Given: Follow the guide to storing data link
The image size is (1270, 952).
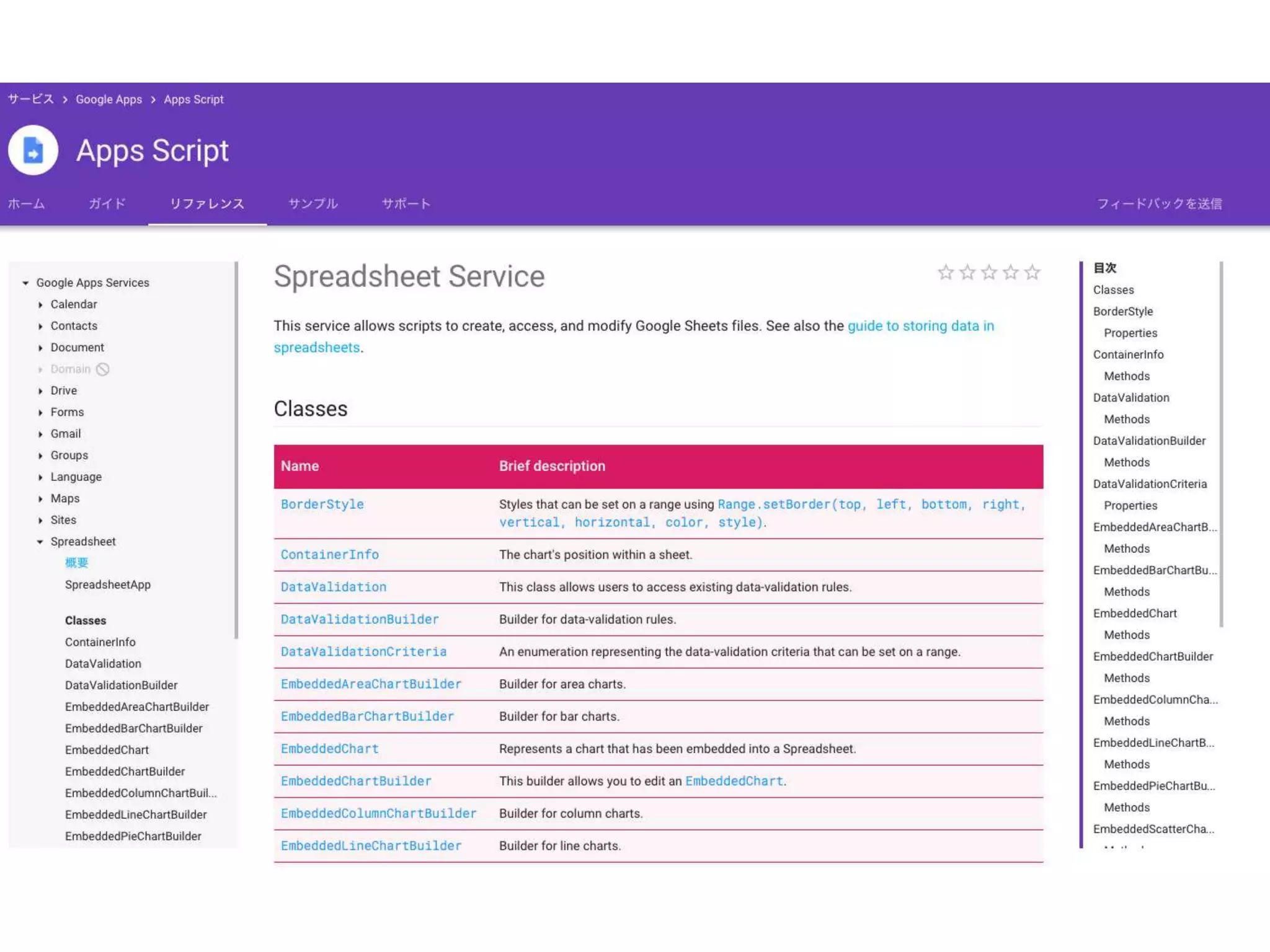Looking at the screenshot, I should pyautogui.click(x=920, y=326).
